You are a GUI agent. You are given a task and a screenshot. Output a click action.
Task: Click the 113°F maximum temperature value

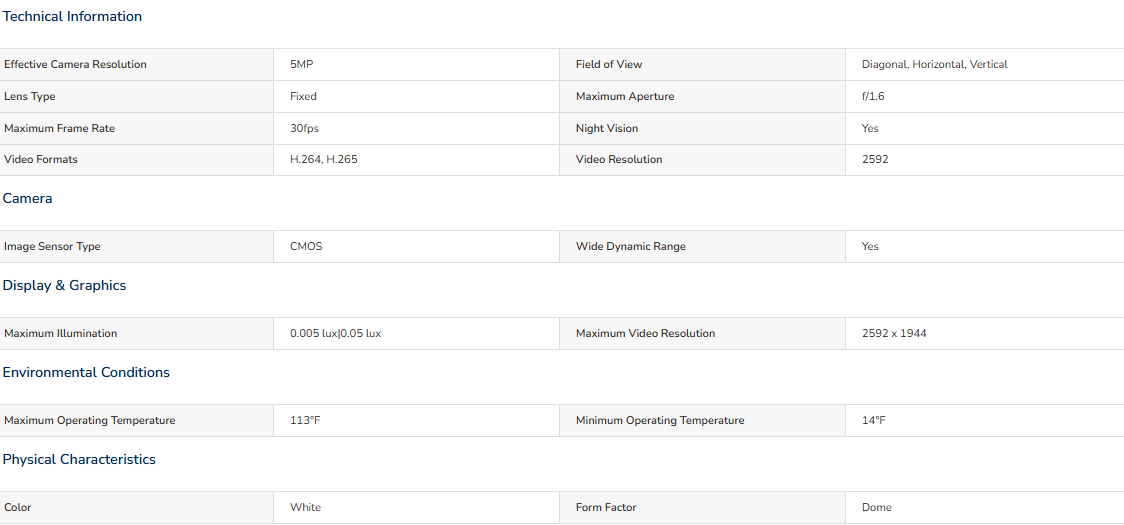305,420
